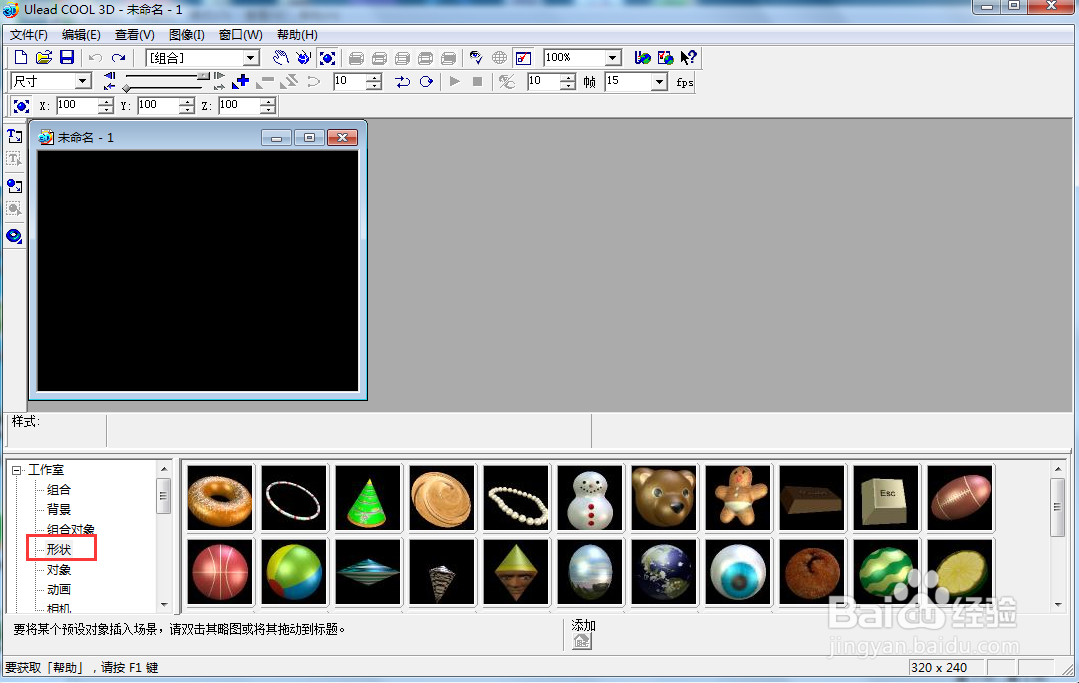The image size is (1079, 683).
Task: Open the 100% zoom dropdown
Action: [612, 58]
